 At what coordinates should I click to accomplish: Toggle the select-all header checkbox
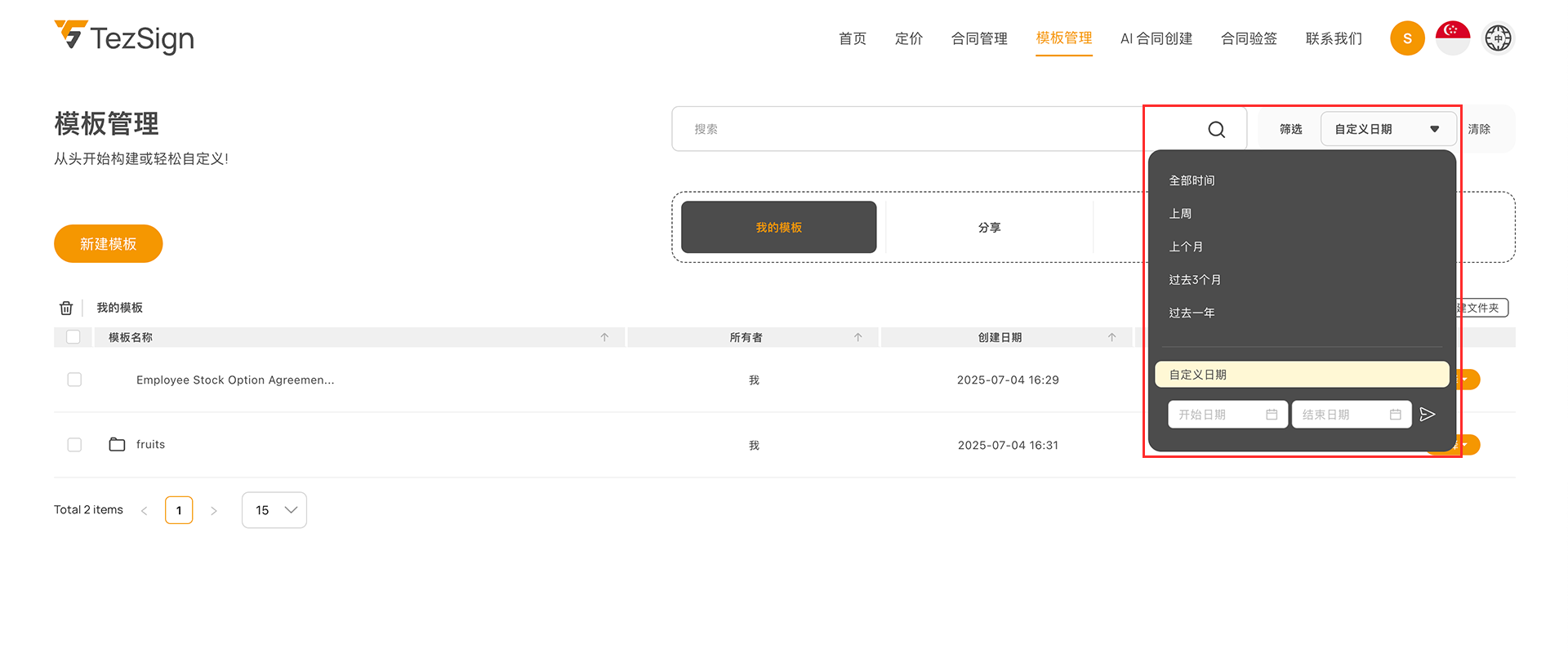pyautogui.click(x=73, y=337)
